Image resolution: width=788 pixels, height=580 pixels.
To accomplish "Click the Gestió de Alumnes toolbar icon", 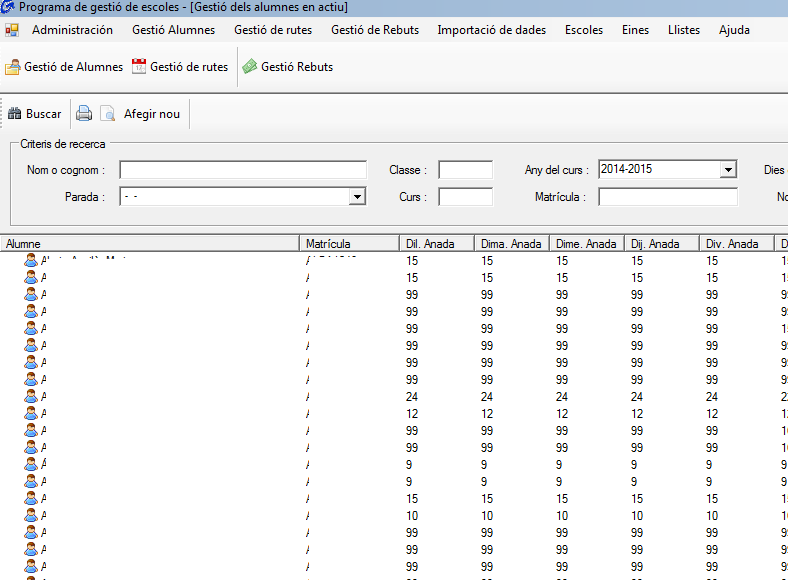I will coord(13,68).
